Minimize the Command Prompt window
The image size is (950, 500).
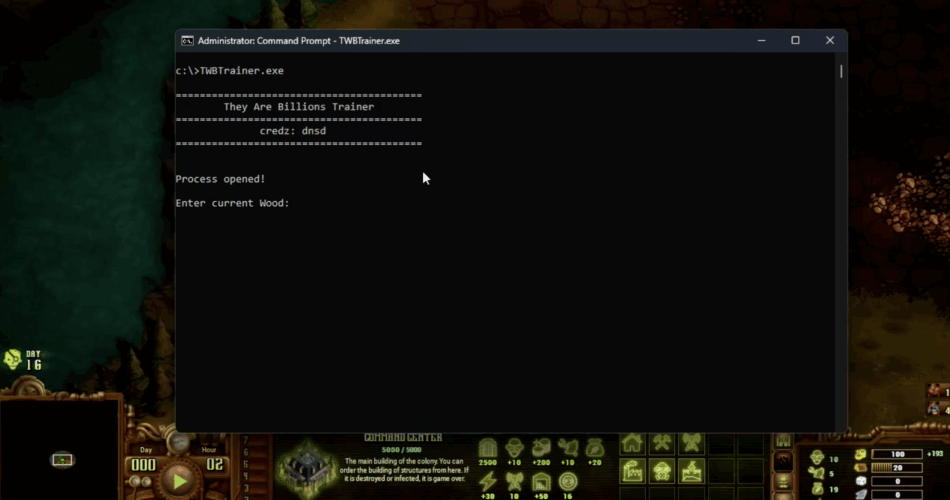pyautogui.click(x=762, y=41)
